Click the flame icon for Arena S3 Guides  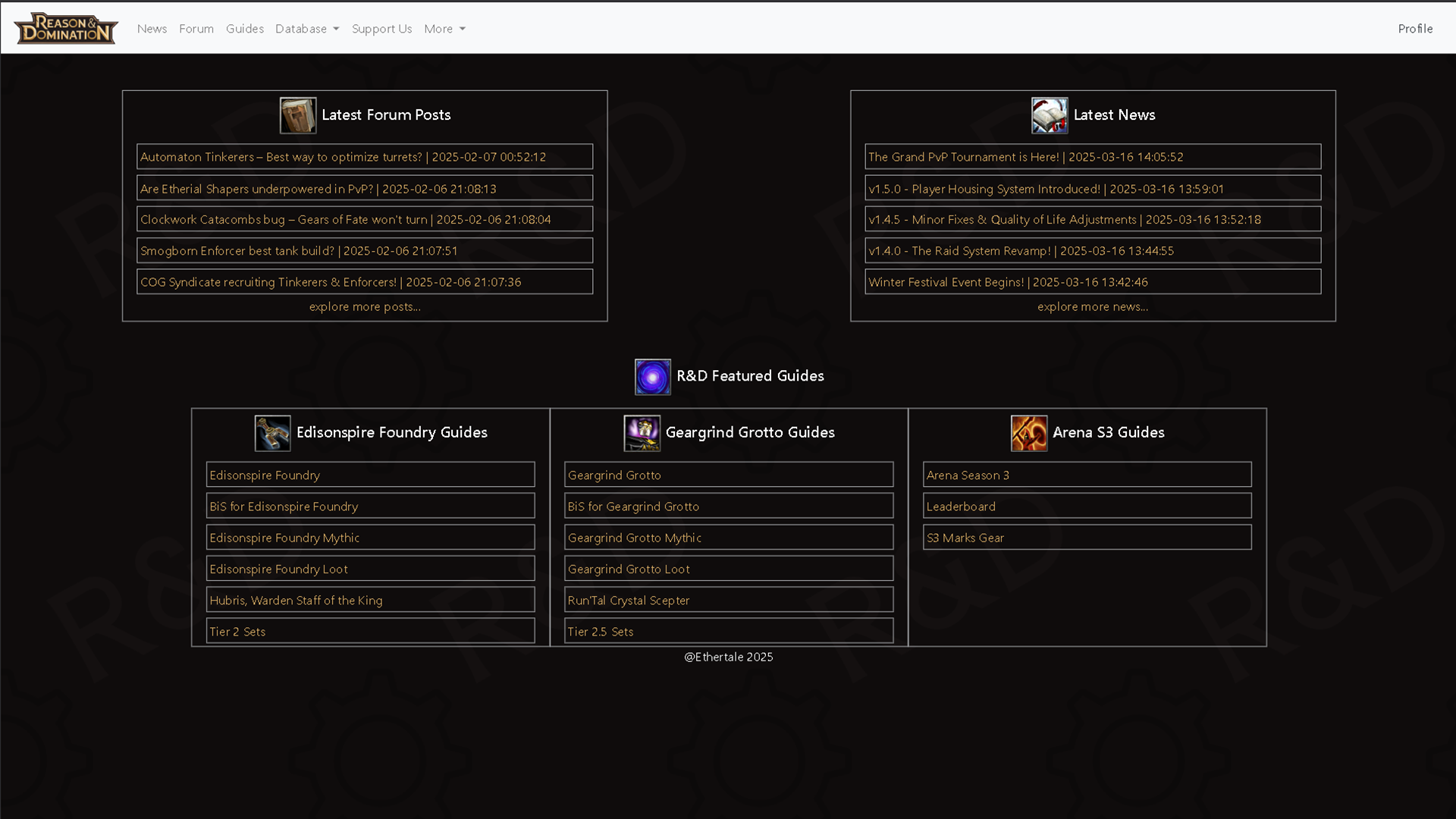pos(1029,433)
